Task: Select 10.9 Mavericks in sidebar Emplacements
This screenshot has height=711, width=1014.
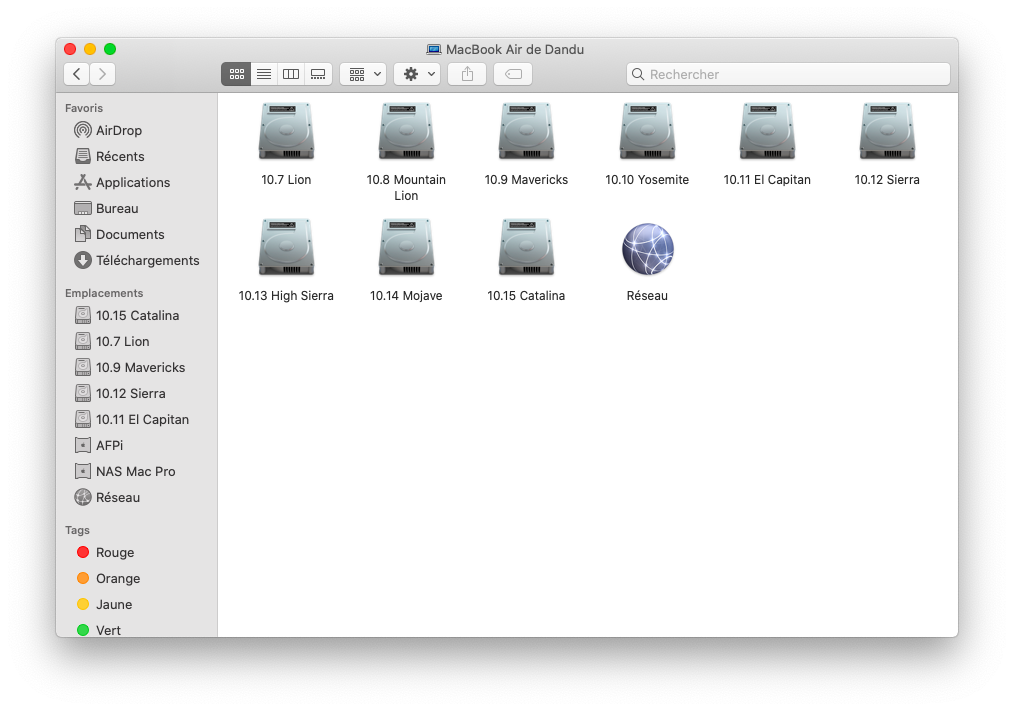Action: (129, 367)
